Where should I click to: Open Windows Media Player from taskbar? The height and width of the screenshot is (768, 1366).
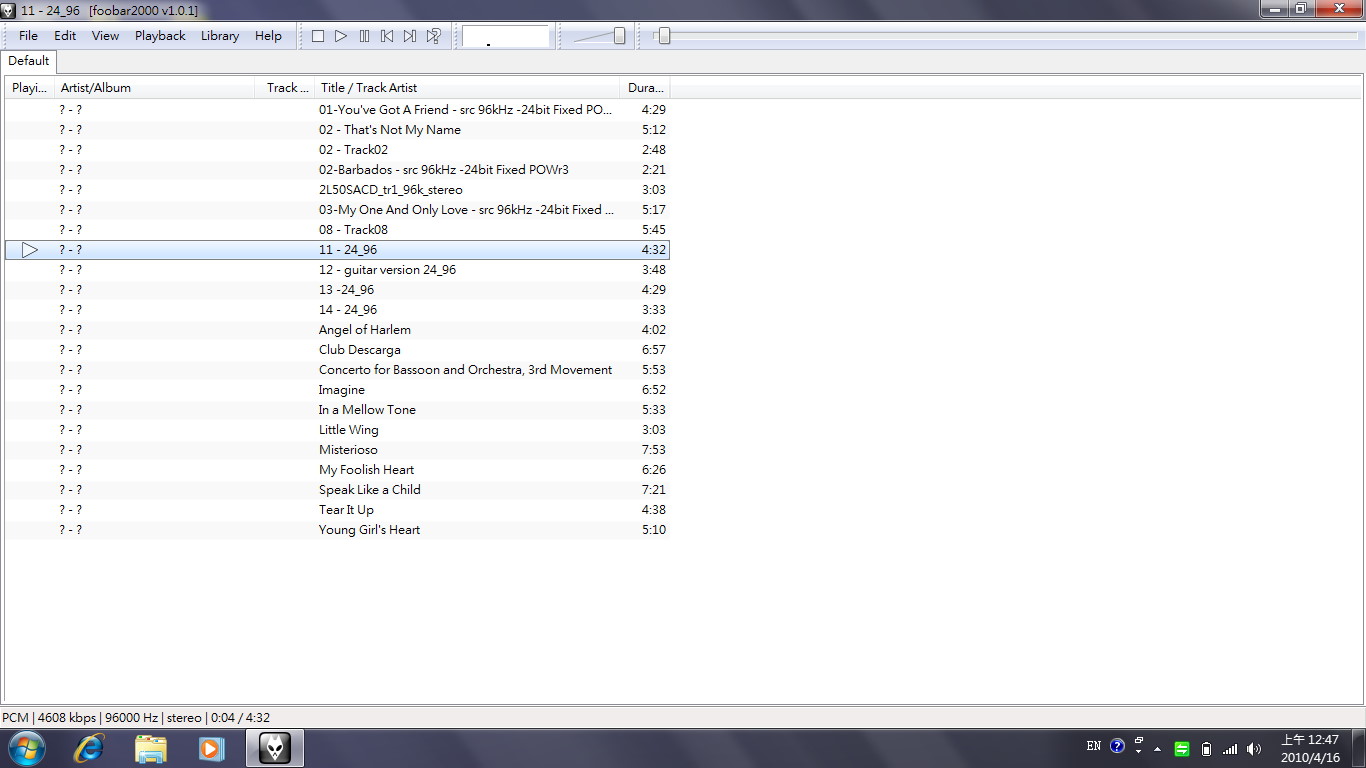coord(212,748)
